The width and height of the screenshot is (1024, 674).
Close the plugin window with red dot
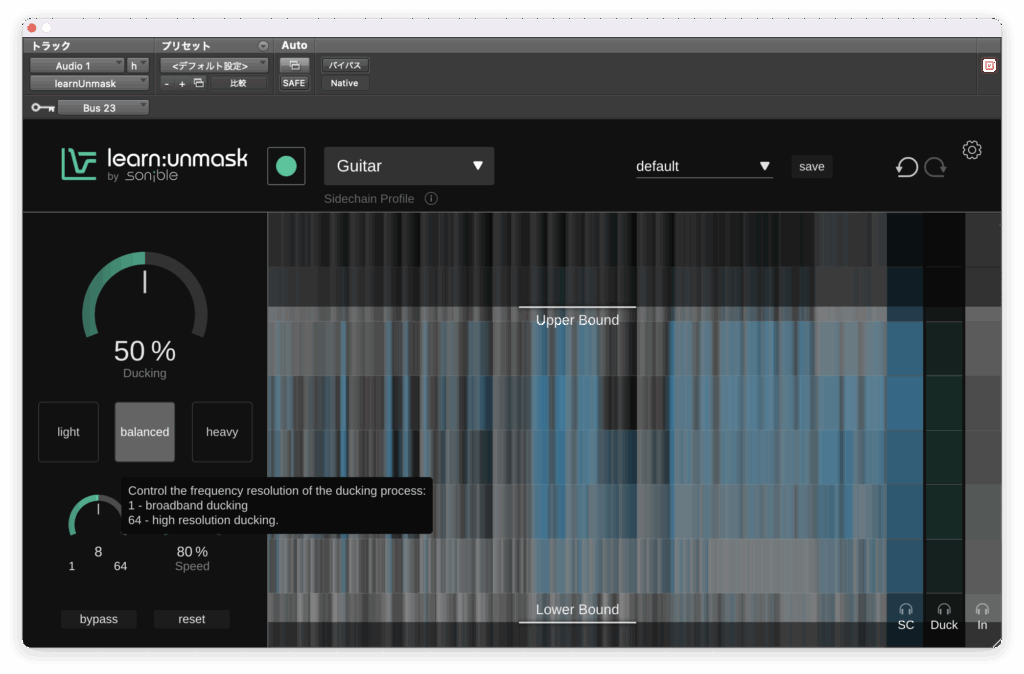[32, 28]
